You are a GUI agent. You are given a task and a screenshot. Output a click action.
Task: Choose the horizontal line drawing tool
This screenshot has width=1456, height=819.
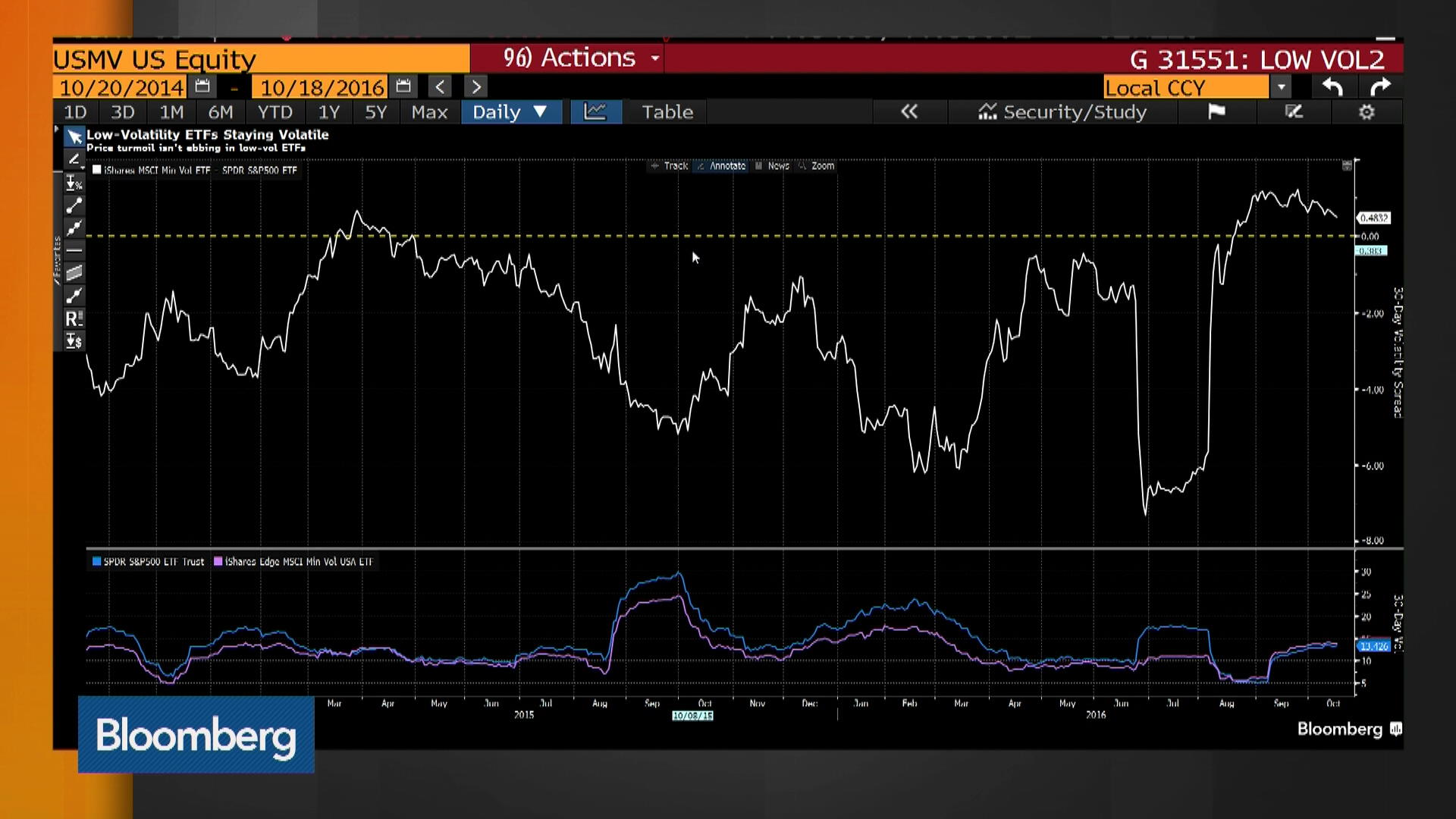click(x=74, y=250)
